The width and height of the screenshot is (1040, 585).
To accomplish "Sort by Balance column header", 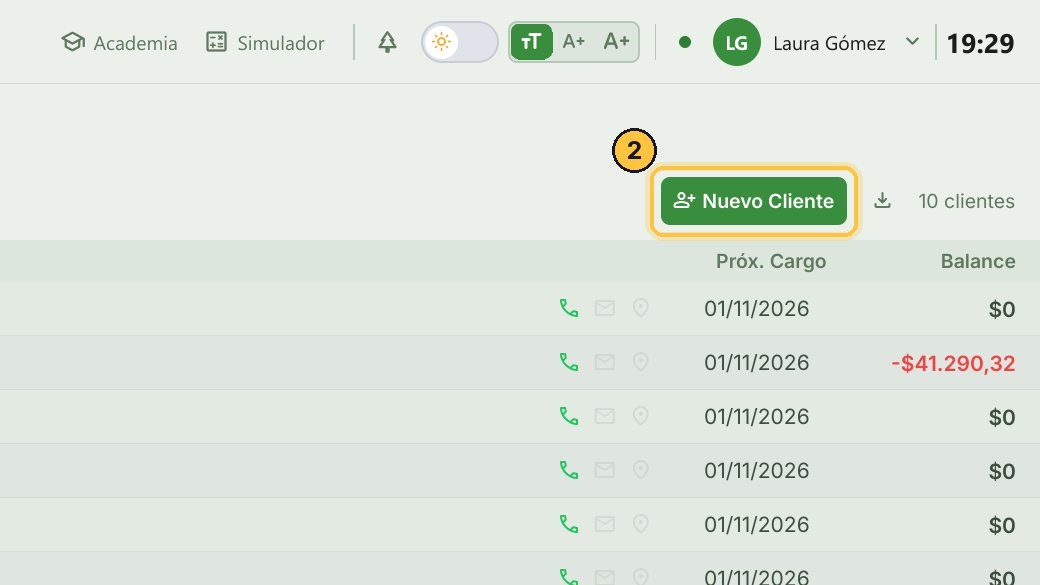I will 978,261.
